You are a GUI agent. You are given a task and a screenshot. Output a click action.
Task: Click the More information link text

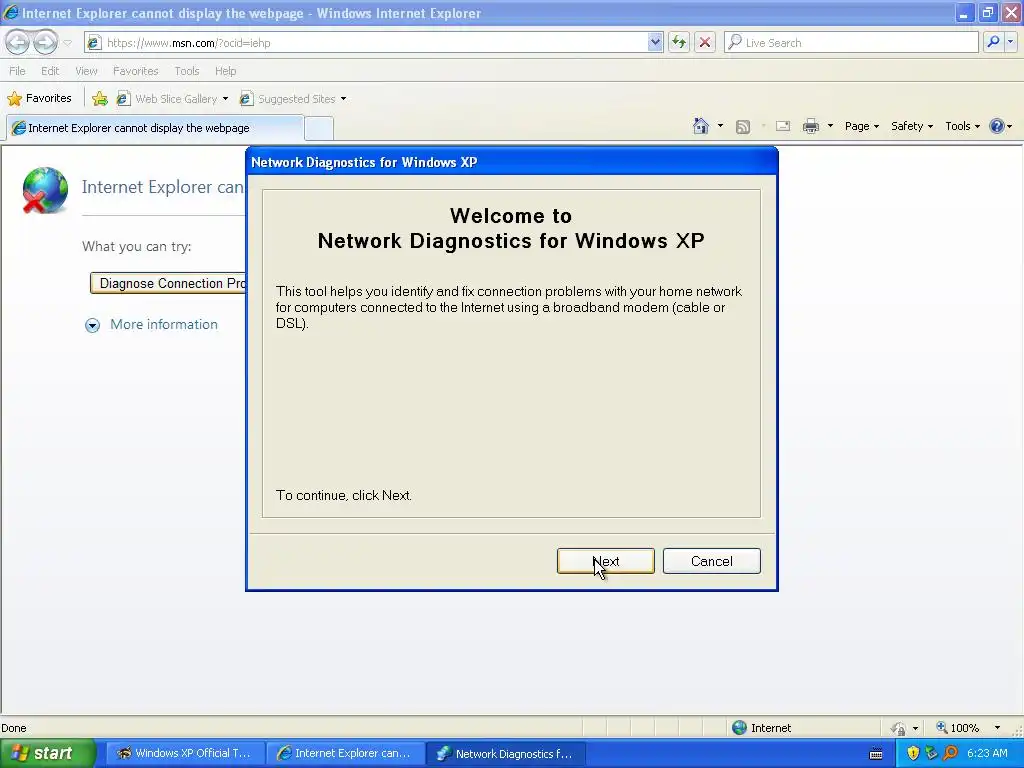click(x=164, y=325)
